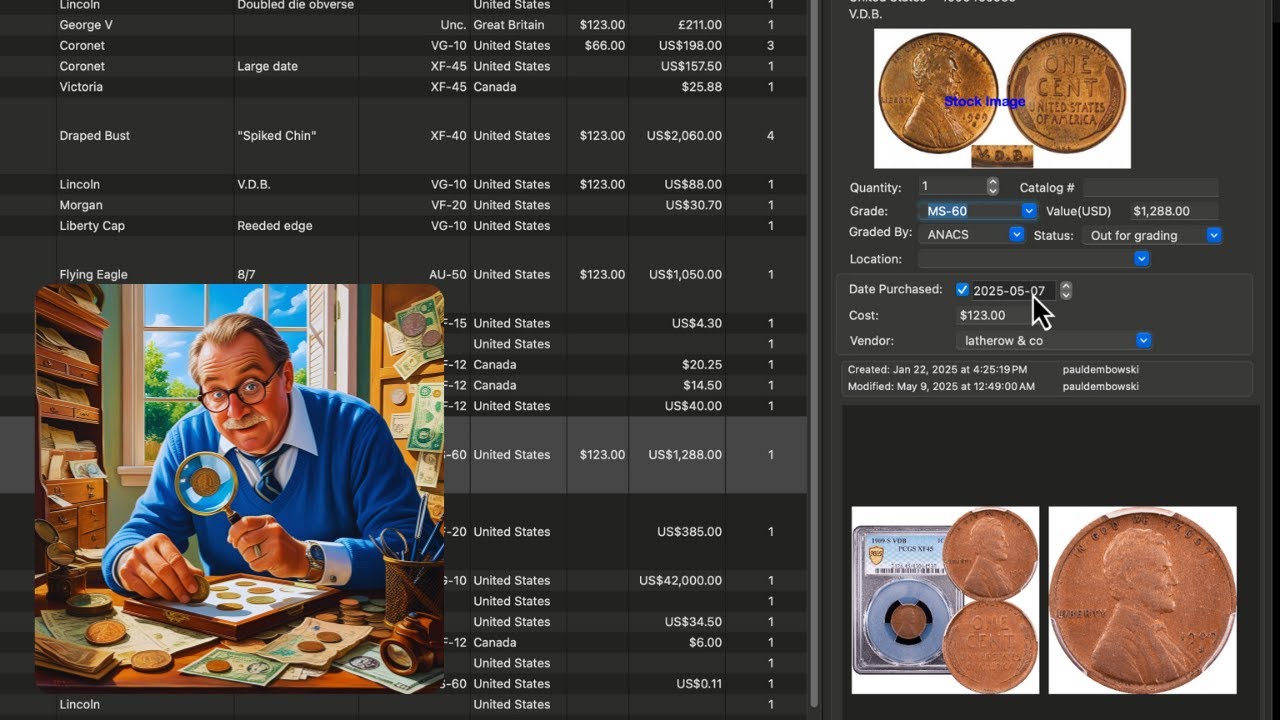Viewport: 1280px width, 720px height.
Task: Open the Grade MS-60 combo box arrow
Action: [x=1028, y=211]
